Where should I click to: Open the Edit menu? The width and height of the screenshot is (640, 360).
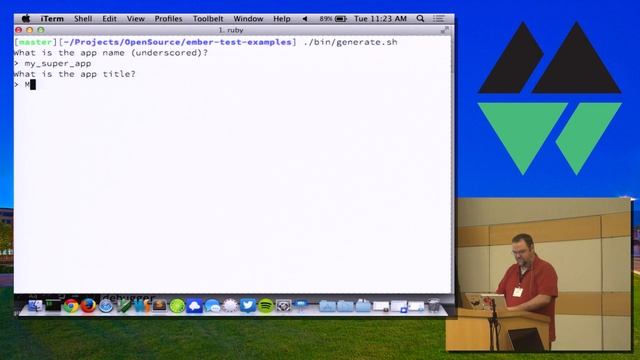(109, 19)
